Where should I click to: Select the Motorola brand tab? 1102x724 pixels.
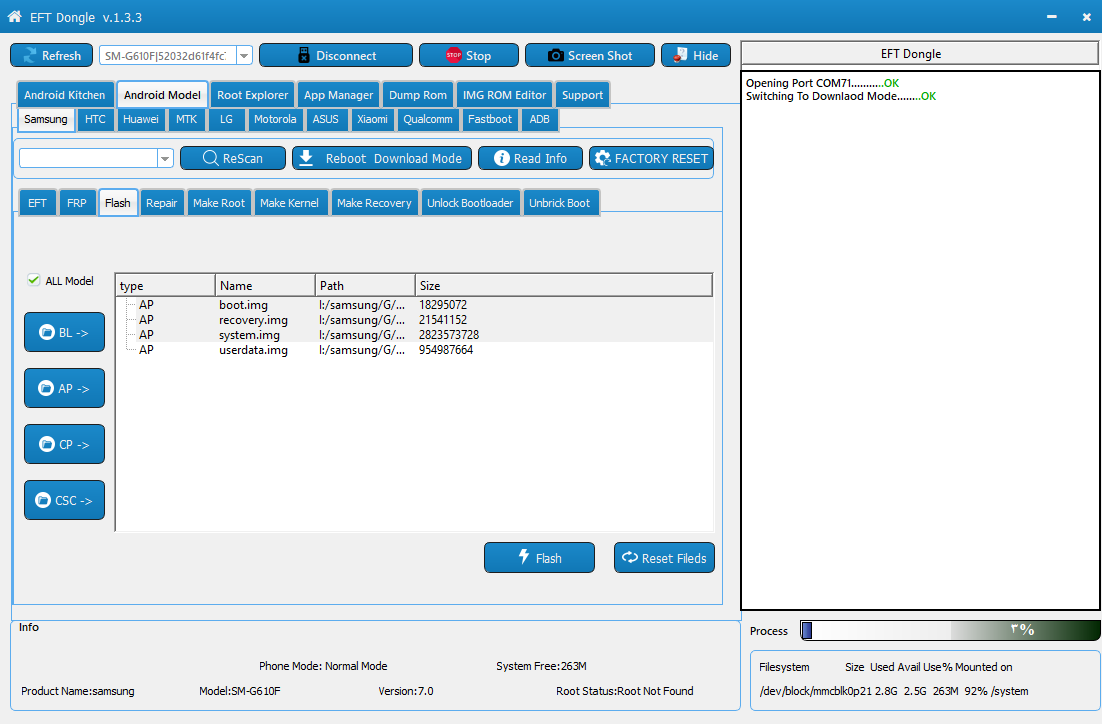[x=275, y=119]
